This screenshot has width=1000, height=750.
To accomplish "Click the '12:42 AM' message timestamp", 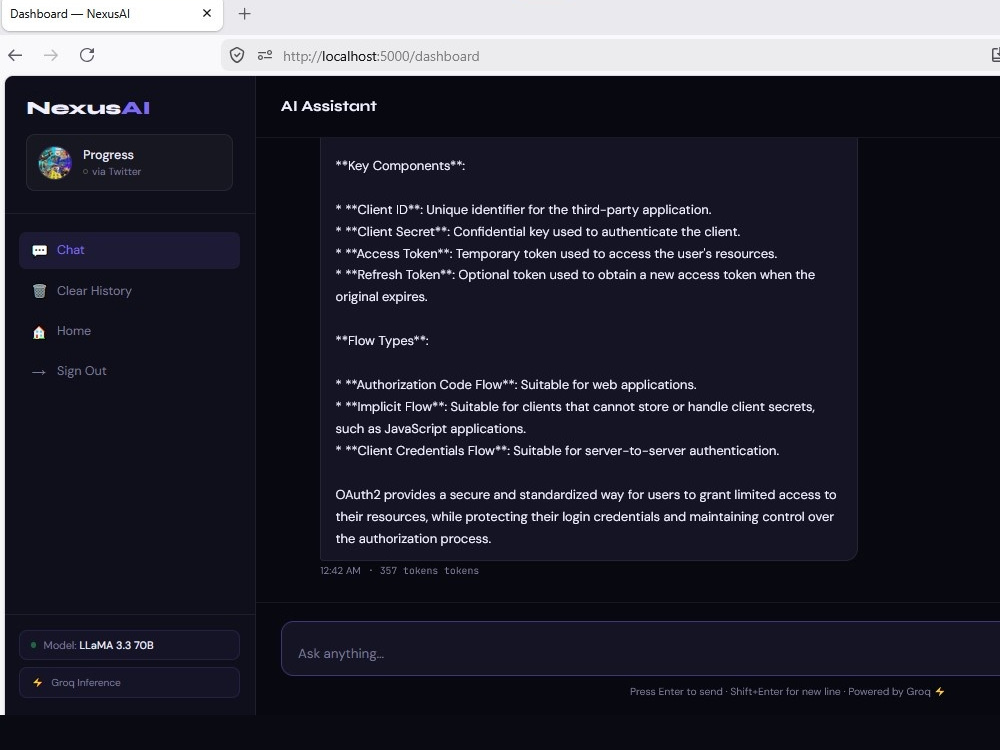I will (341, 571).
